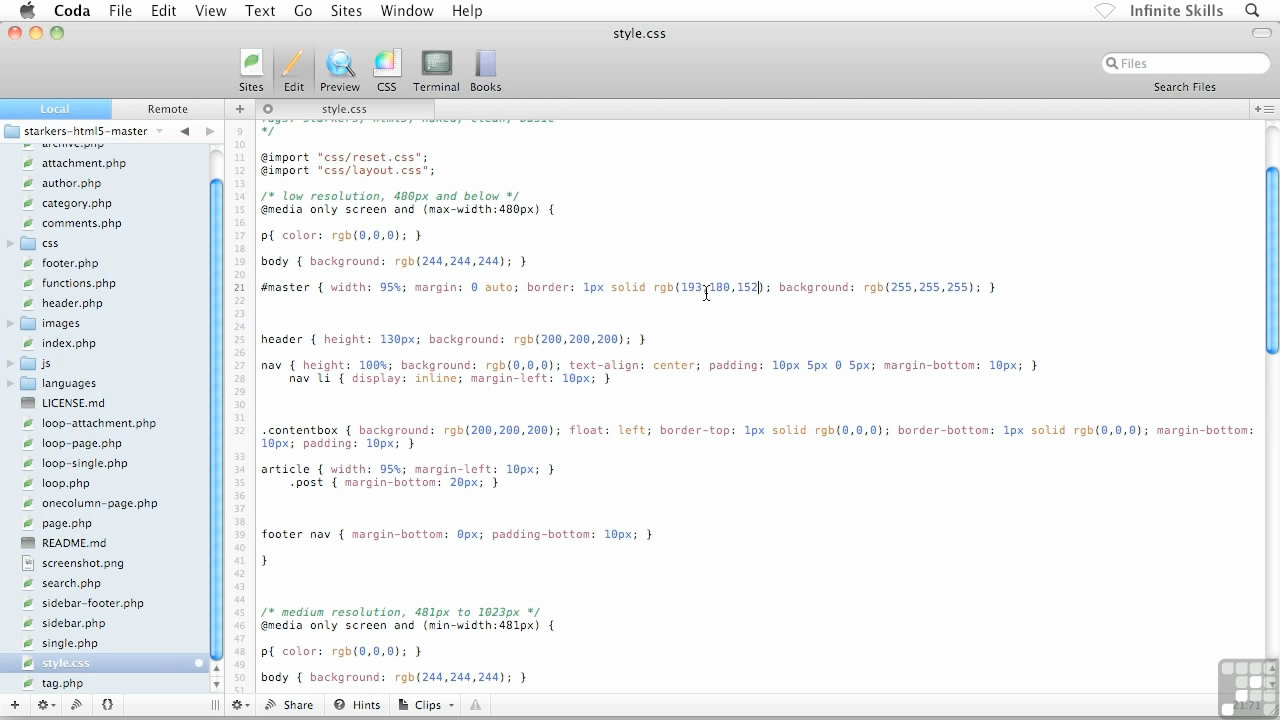Close the style.css tab with its circle button
Viewport: 1280px width, 720px height.
pos(268,109)
